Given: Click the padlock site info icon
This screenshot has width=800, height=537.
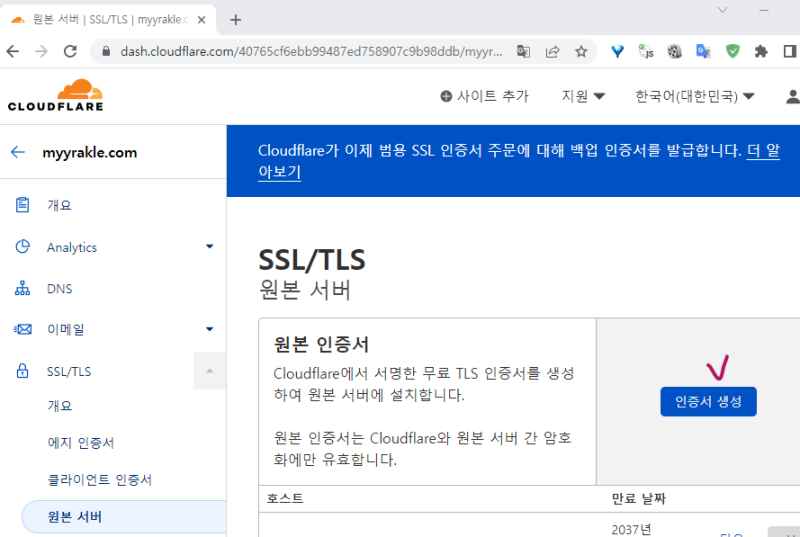Looking at the screenshot, I should coord(106,51).
